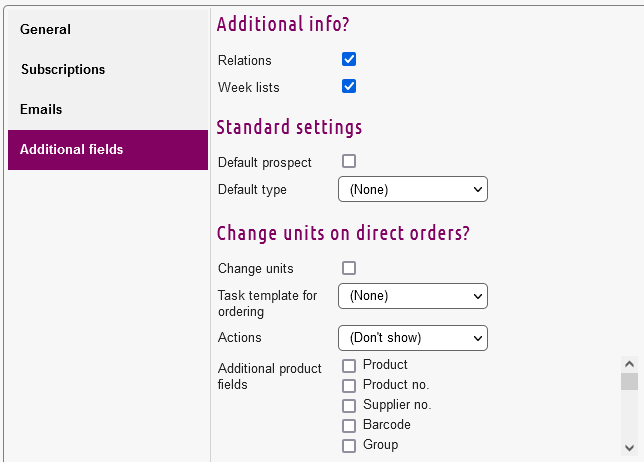
Task: Click the field list scrollbar thumb
Action: (629, 382)
